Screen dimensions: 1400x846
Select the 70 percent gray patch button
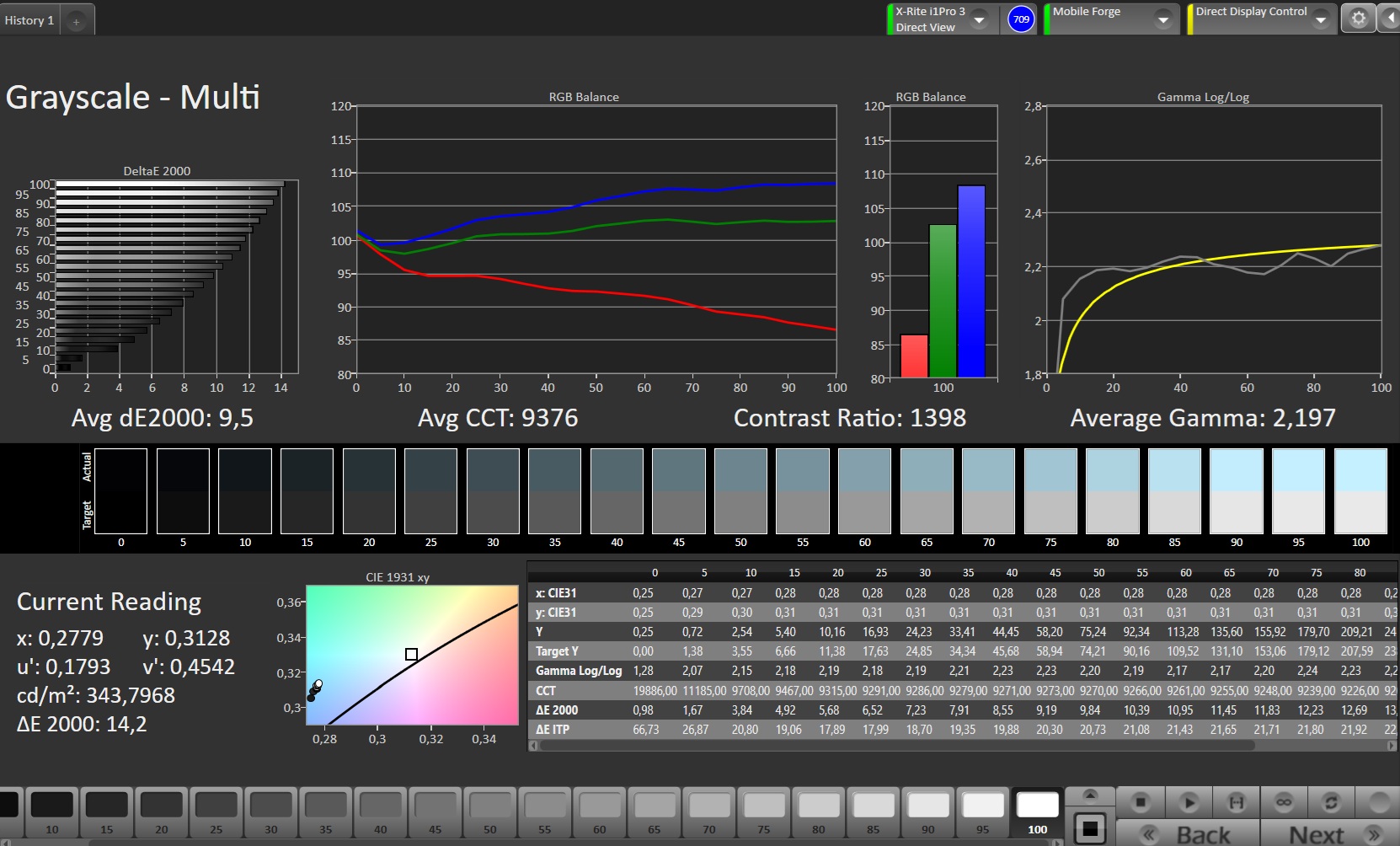click(709, 813)
